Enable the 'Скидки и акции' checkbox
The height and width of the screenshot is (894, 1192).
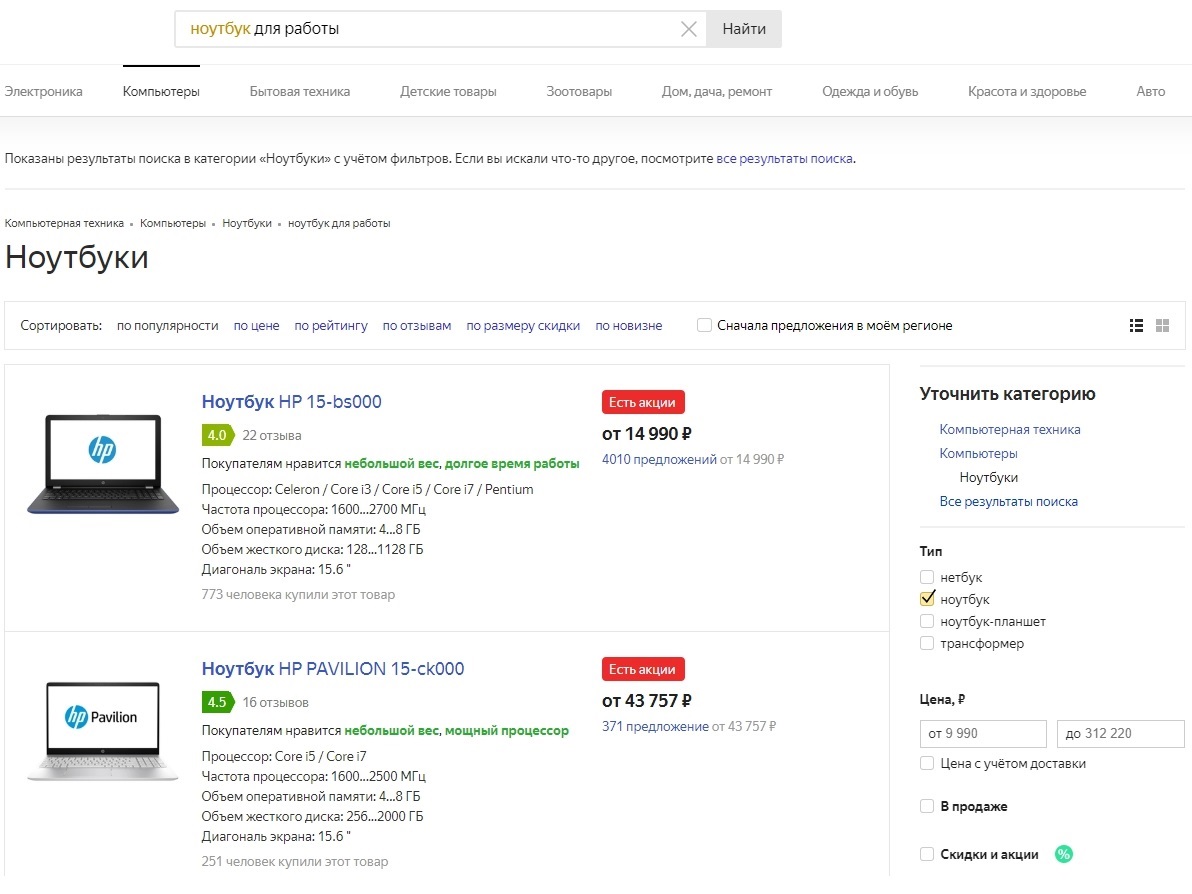tap(927, 854)
